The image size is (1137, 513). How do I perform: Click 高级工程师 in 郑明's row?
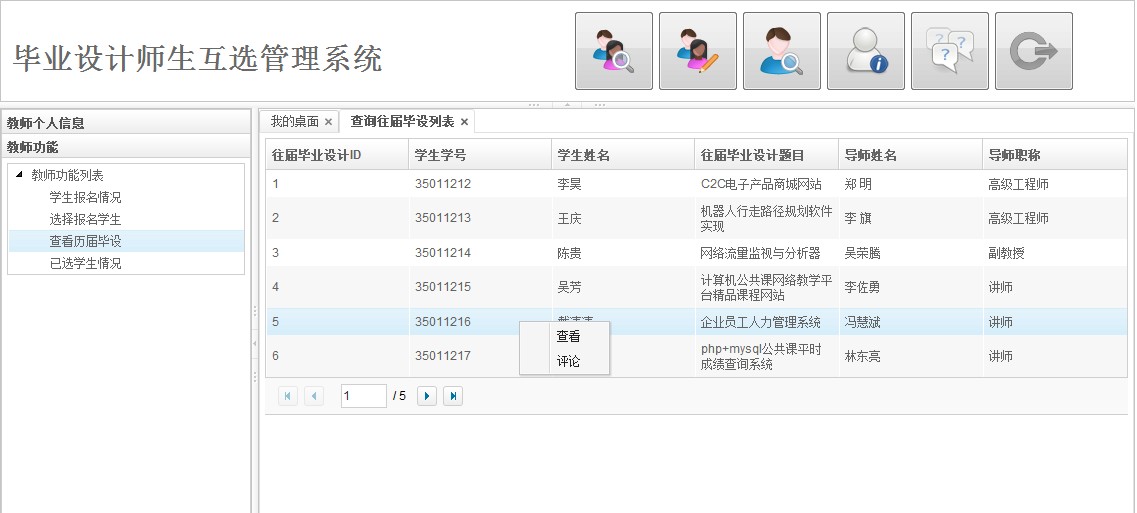click(x=1018, y=184)
